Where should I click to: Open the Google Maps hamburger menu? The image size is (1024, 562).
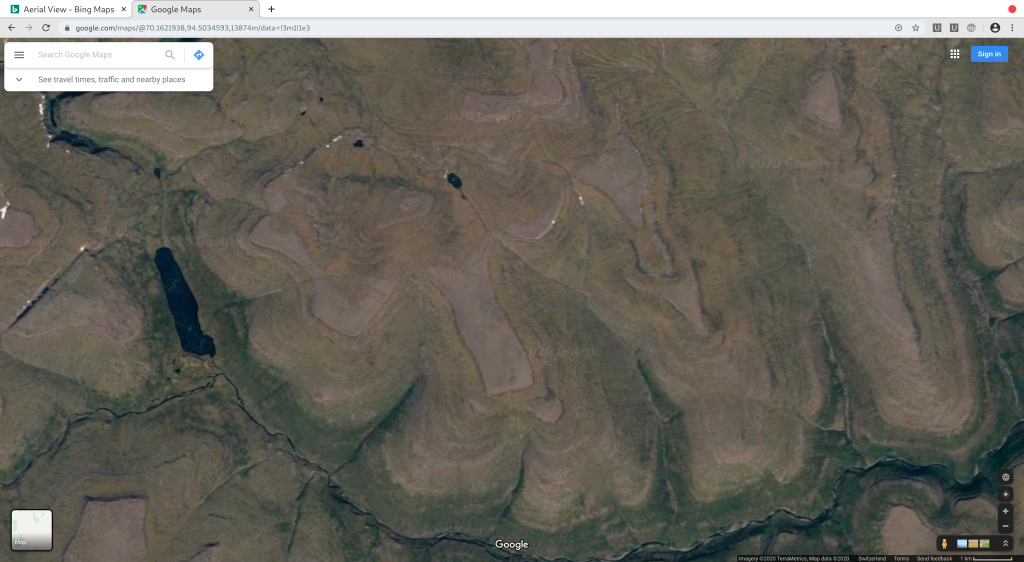19,55
